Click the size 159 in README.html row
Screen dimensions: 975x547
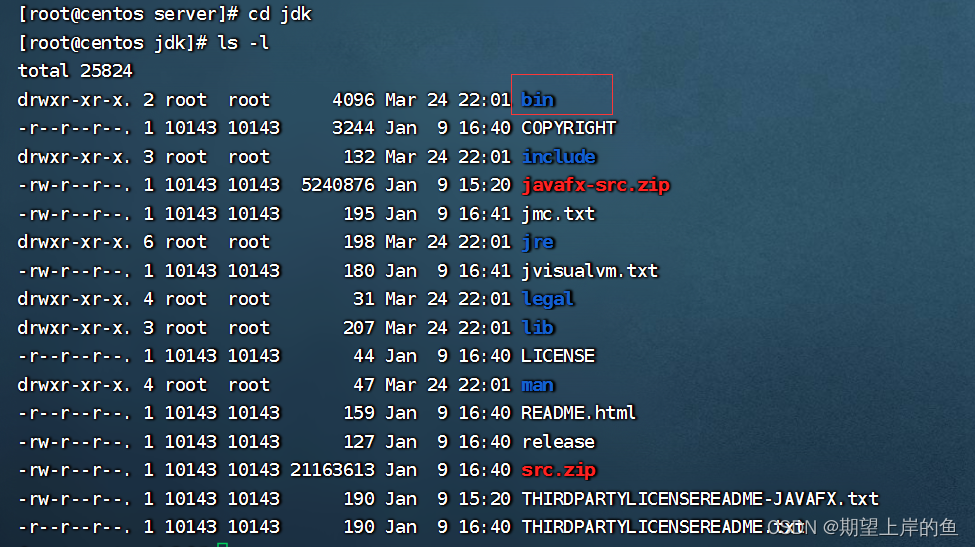(x=359, y=413)
